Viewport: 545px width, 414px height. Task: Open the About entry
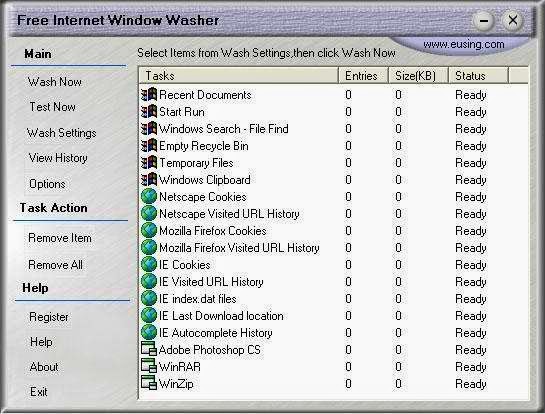(x=44, y=367)
